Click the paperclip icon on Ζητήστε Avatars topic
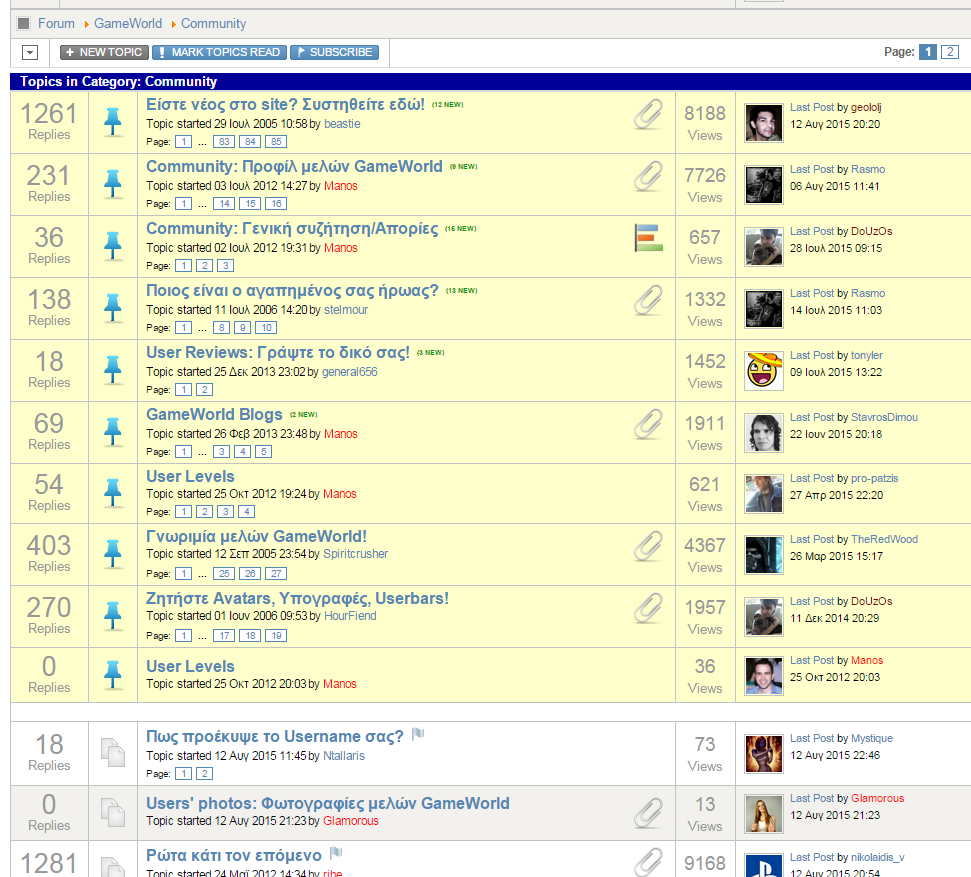 [648, 607]
